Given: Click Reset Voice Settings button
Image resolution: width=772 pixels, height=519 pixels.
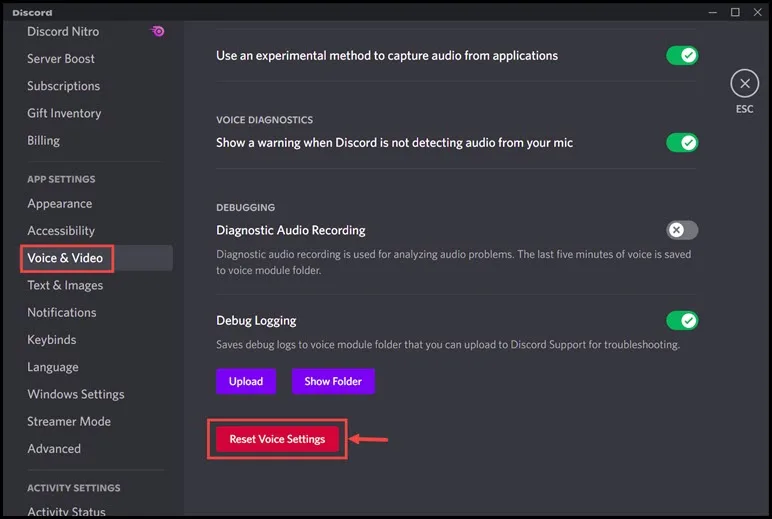Looking at the screenshot, I should 277,439.
